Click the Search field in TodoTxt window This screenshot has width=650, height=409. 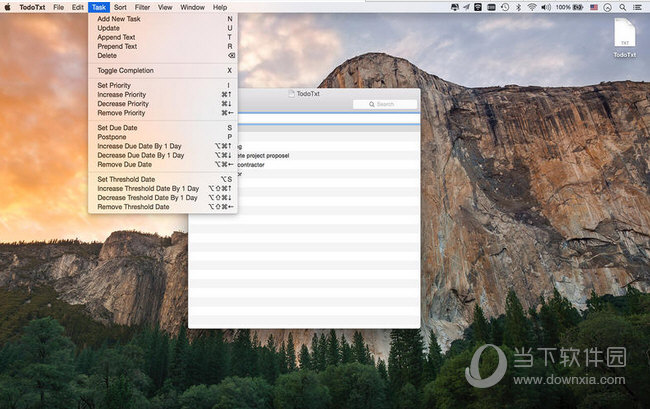click(x=385, y=104)
